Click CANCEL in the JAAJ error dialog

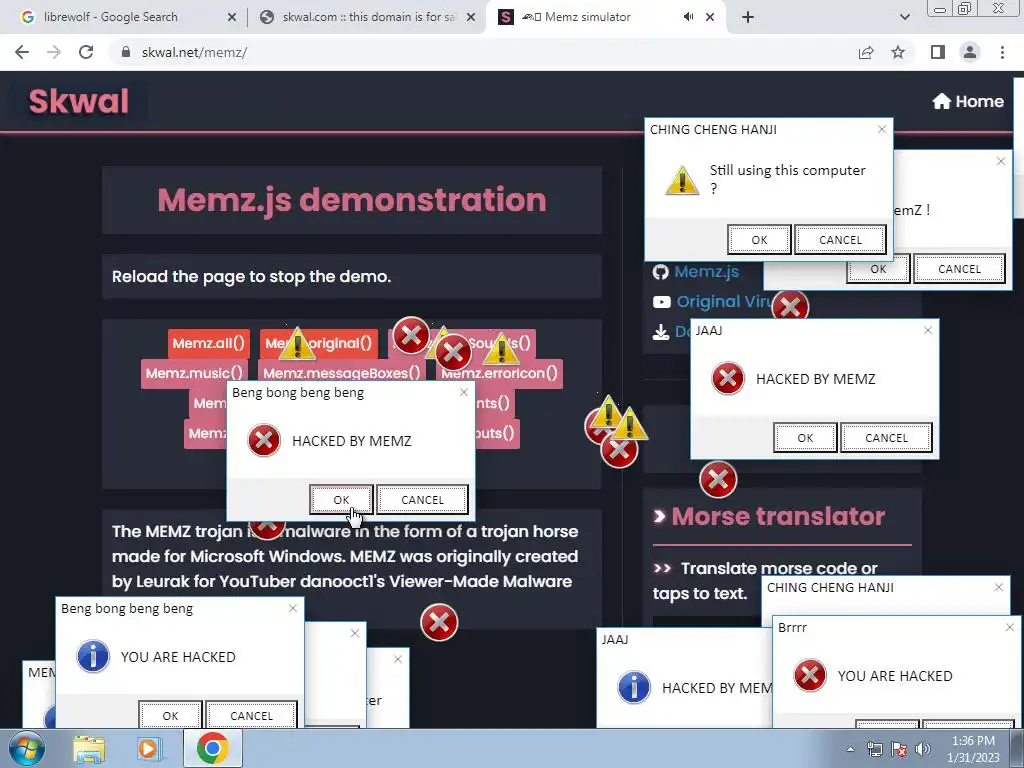click(886, 438)
